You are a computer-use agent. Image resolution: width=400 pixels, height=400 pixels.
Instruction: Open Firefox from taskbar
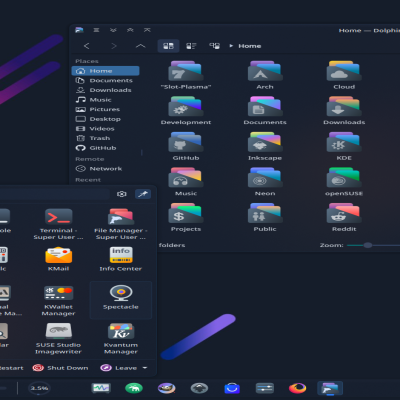[297, 388]
